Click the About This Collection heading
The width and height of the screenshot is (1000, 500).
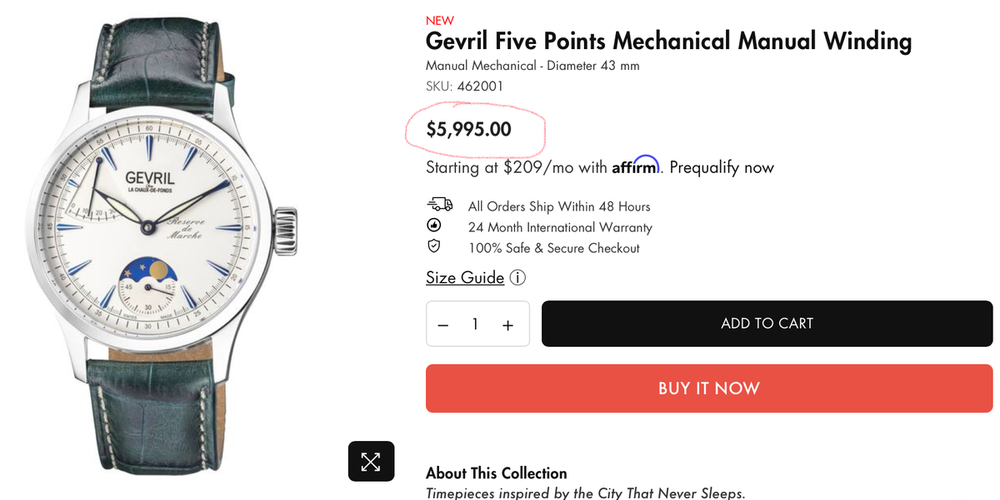[x=496, y=473]
